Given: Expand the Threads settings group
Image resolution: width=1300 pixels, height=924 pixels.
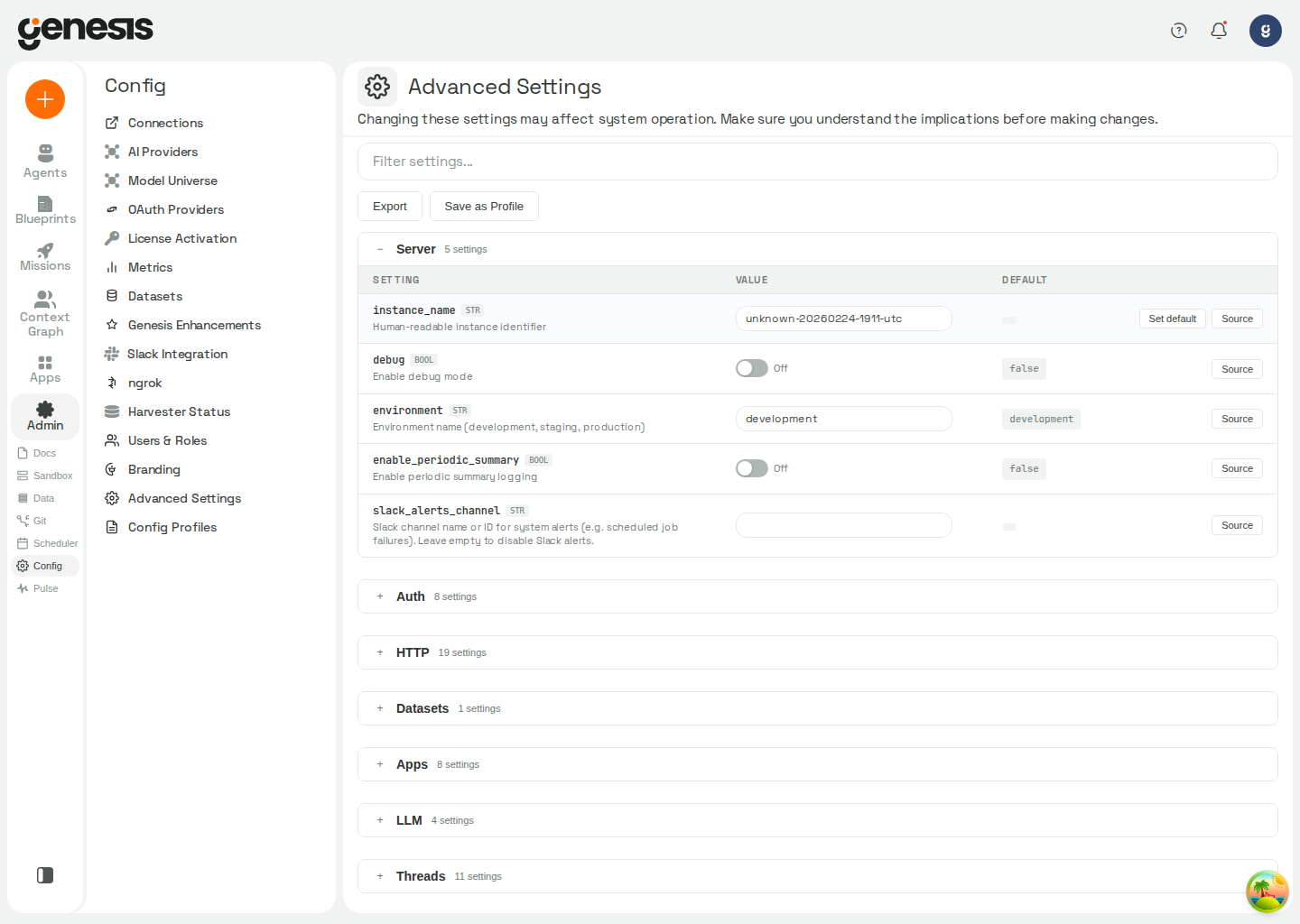Looking at the screenshot, I should point(817,876).
